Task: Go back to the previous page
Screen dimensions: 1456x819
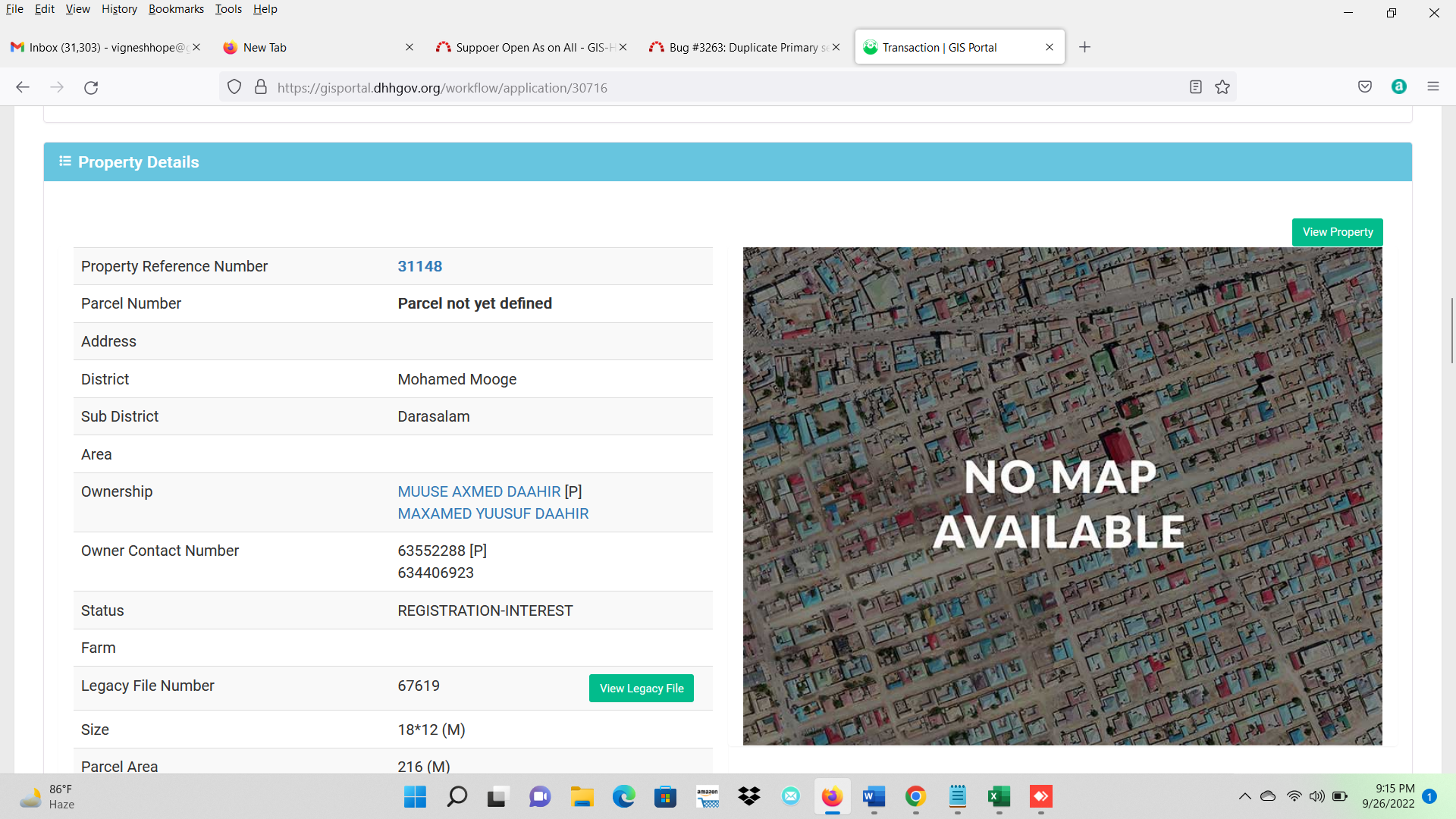Action: coord(23,87)
